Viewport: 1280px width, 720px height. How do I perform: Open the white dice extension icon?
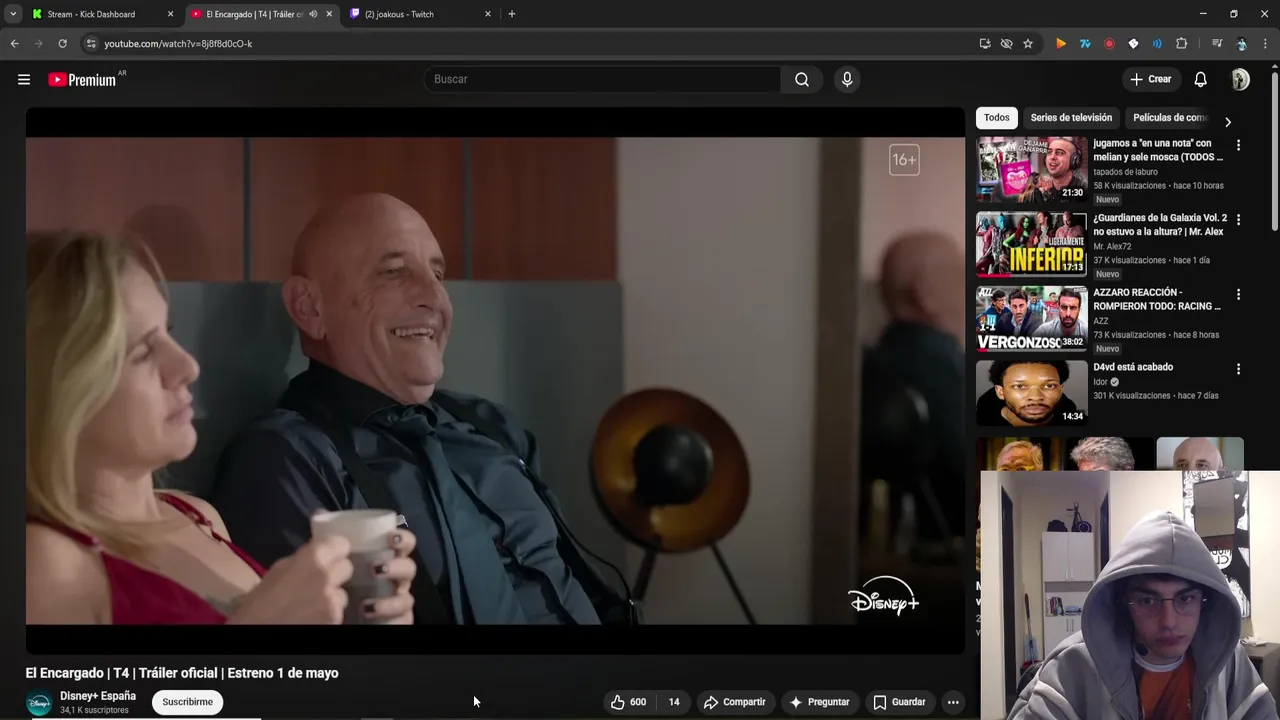[1133, 44]
